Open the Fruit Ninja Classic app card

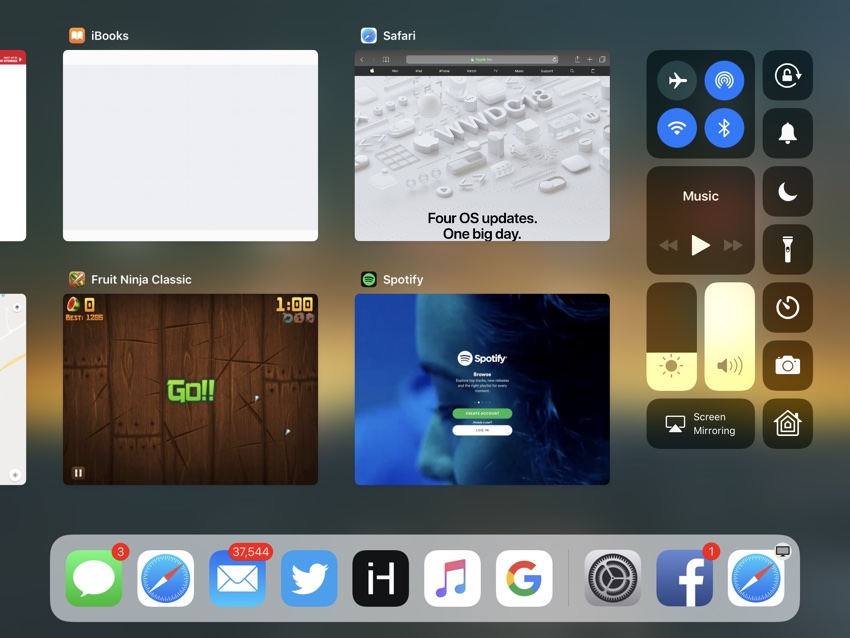coord(190,389)
